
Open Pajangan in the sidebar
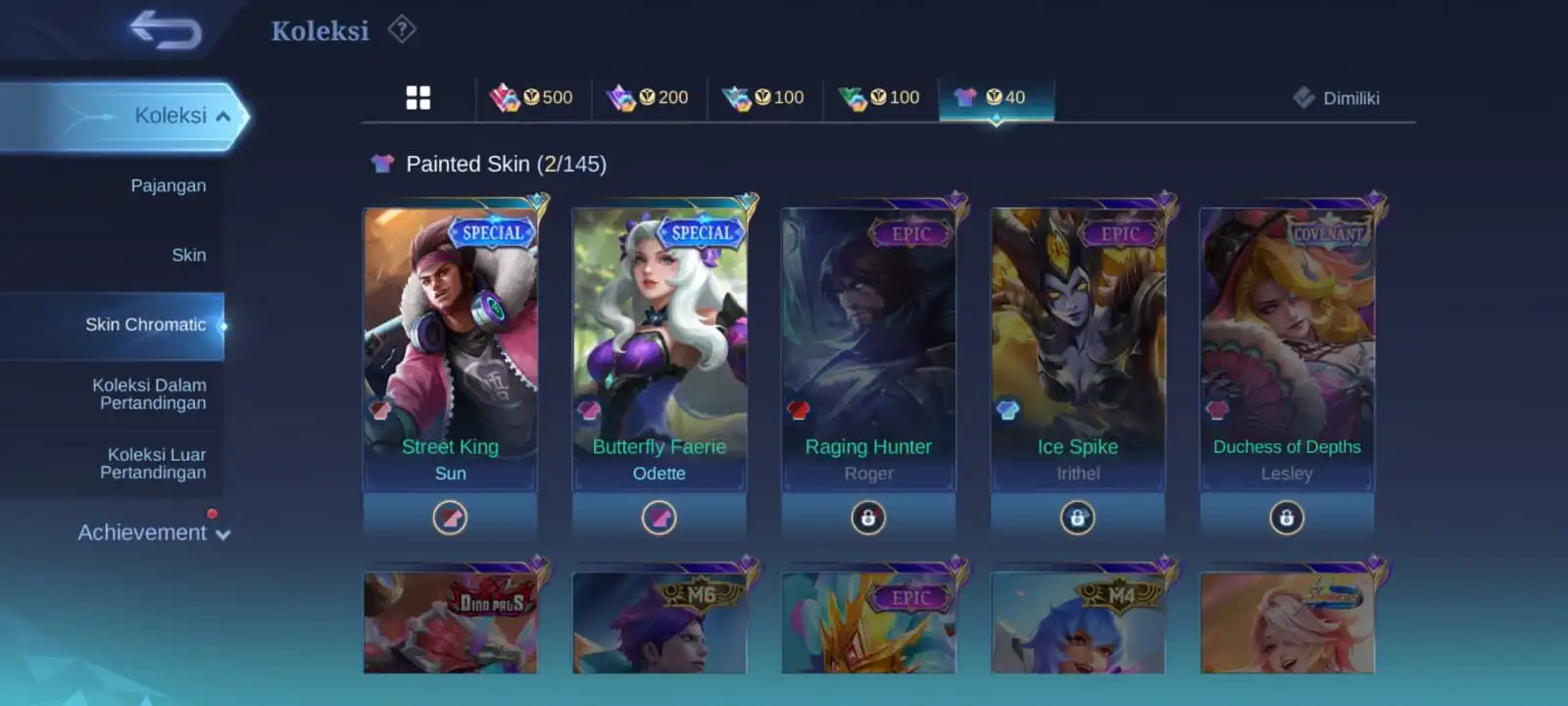[169, 185]
